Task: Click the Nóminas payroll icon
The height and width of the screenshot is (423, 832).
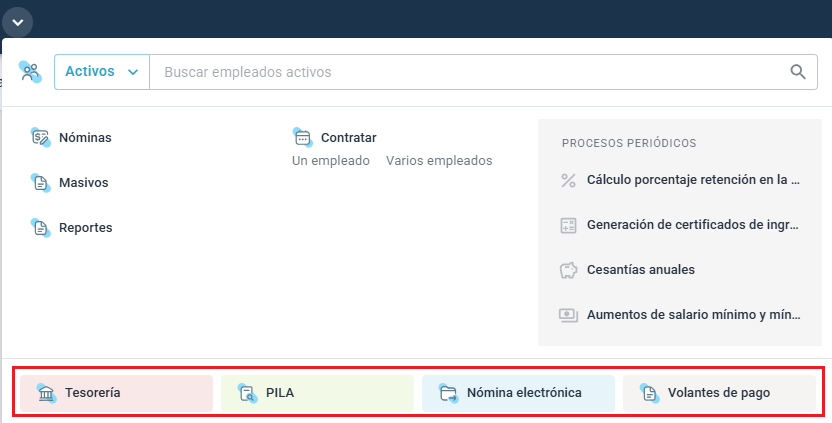Action: [x=41, y=138]
